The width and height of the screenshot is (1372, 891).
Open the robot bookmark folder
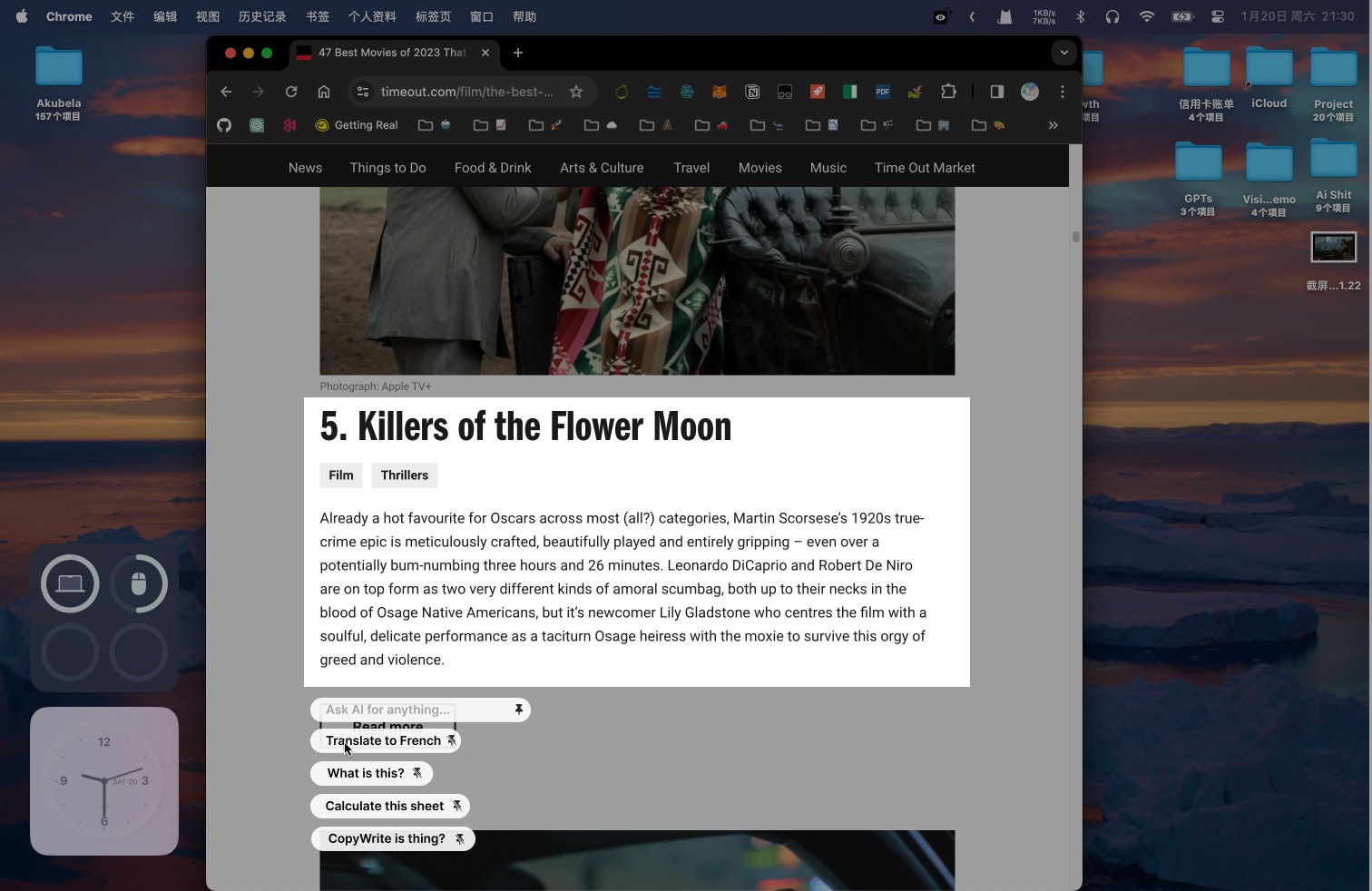(x=435, y=125)
